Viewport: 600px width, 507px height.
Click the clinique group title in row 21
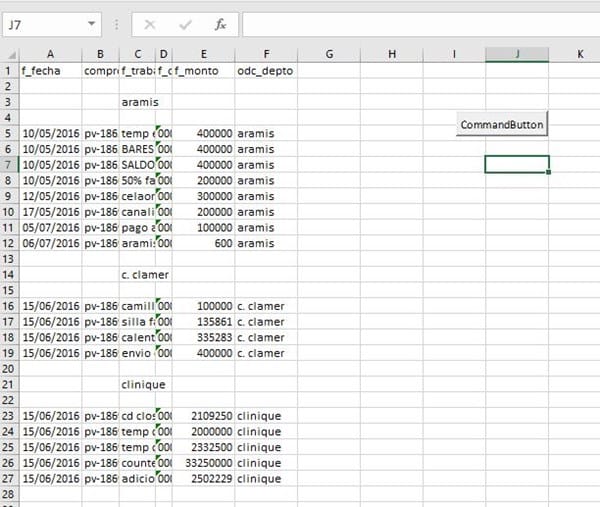tap(143, 385)
